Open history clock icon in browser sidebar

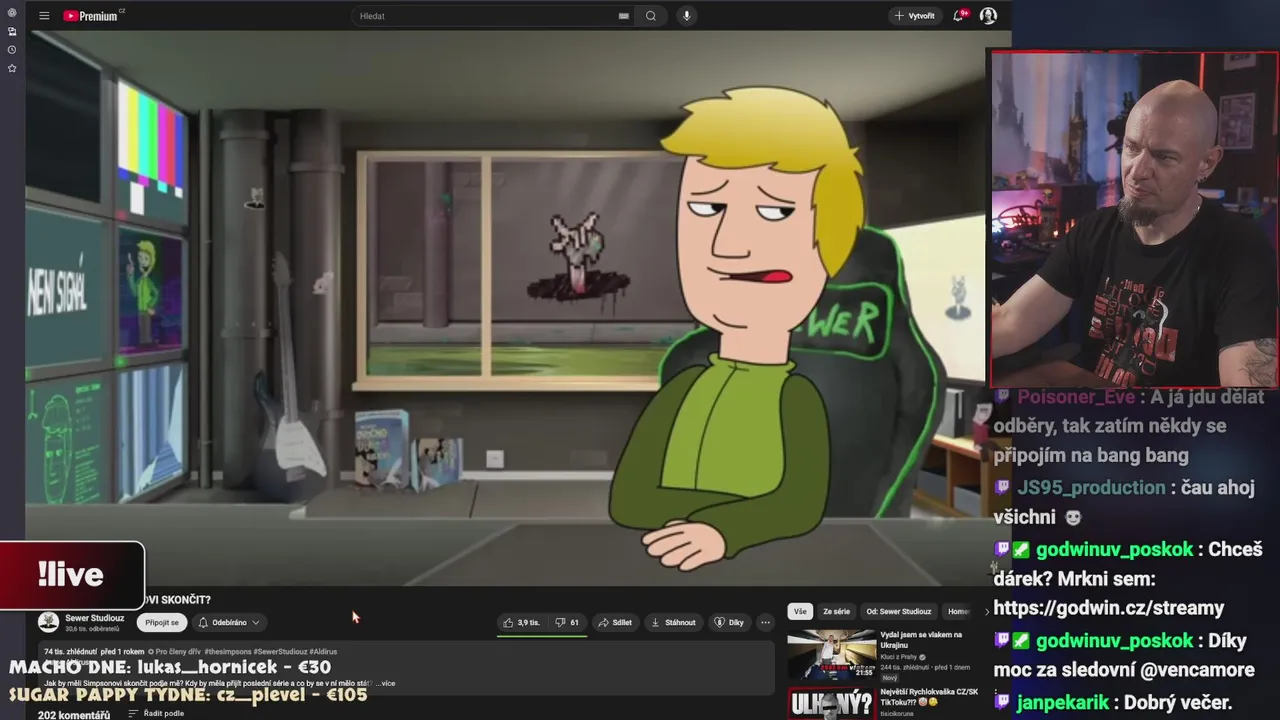(12, 50)
